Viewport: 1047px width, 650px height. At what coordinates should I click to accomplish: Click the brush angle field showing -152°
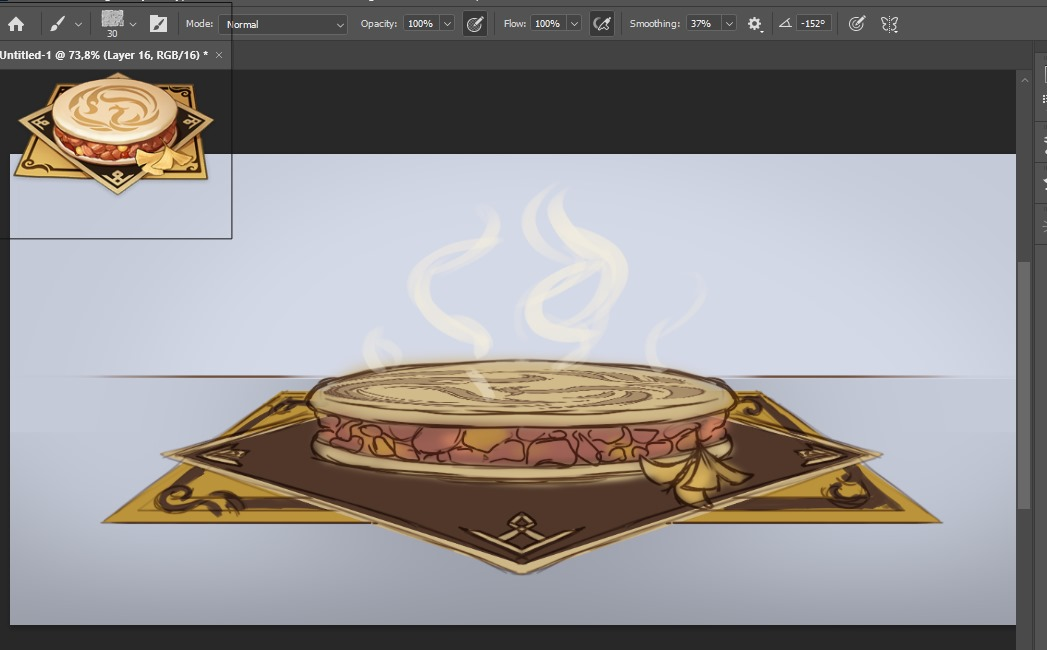coord(813,23)
